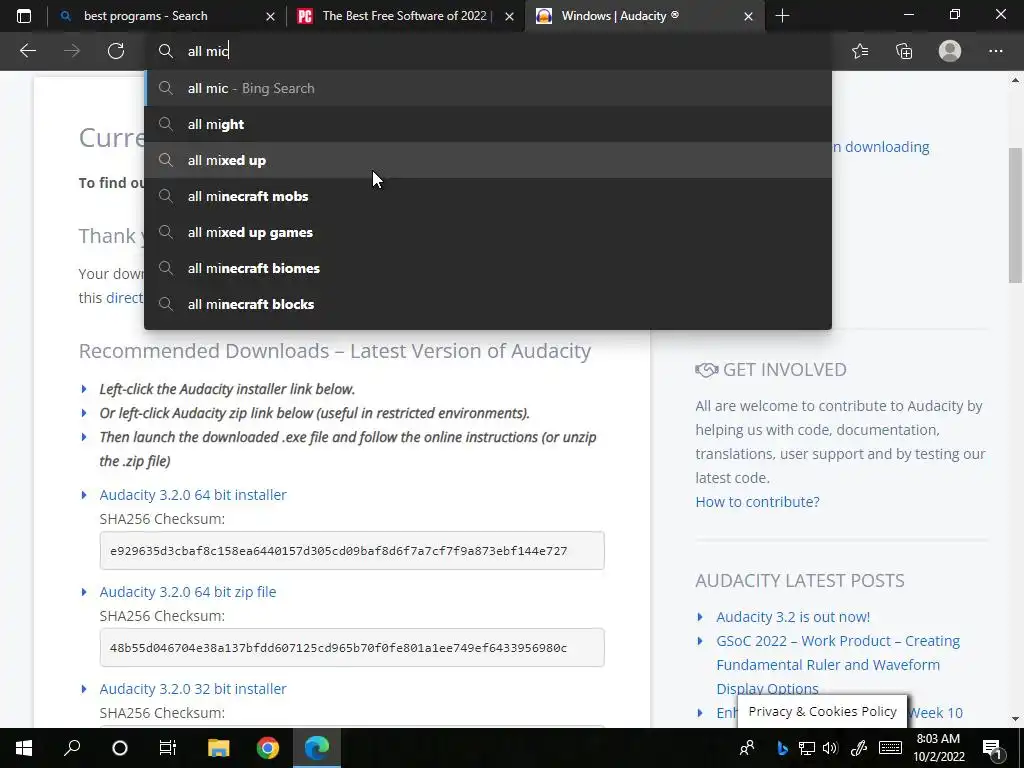1024x768 pixels.
Task: Close the Windows Audacity tab
Action: [x=748, y=16]
